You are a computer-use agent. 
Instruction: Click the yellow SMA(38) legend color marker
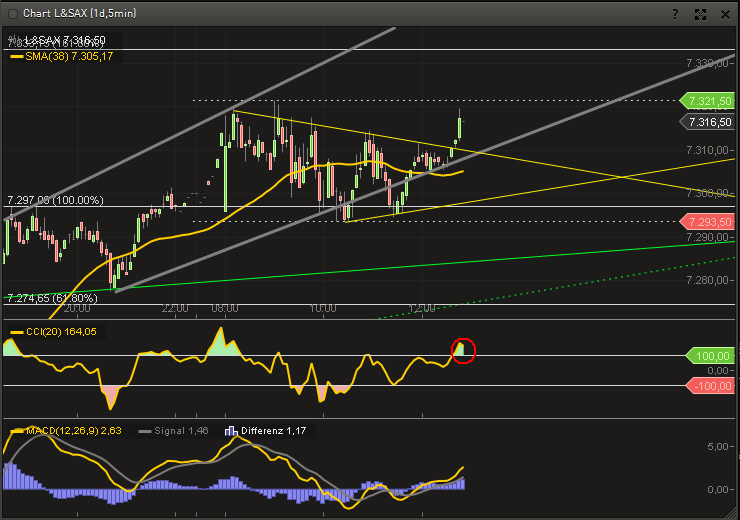pos(17,57)
